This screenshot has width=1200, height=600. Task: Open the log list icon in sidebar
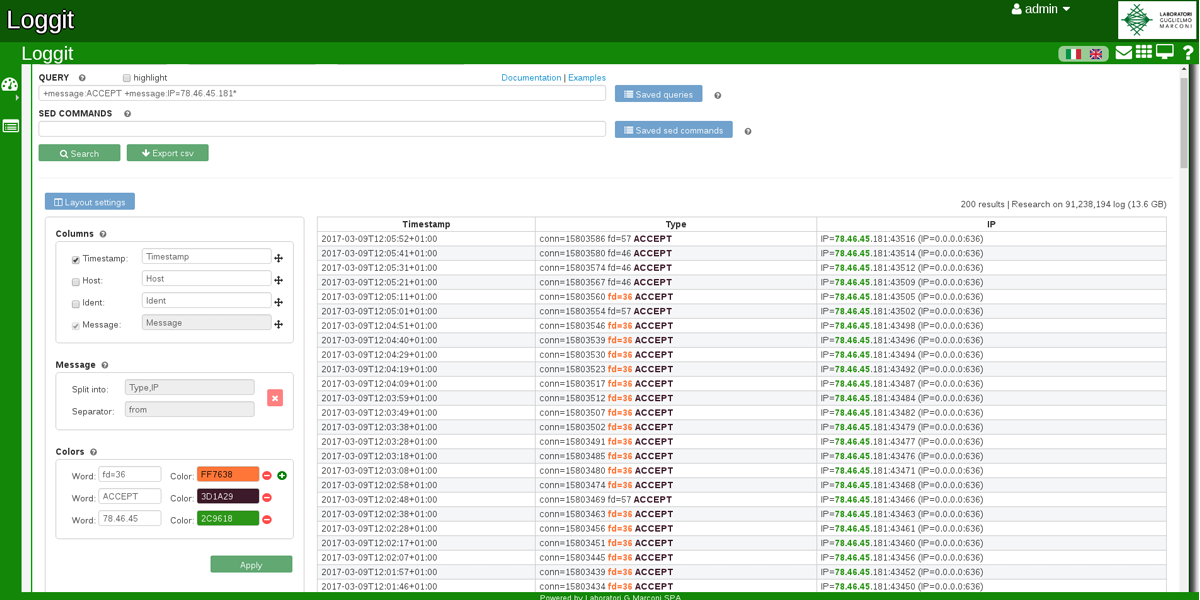tap(10, 126)
